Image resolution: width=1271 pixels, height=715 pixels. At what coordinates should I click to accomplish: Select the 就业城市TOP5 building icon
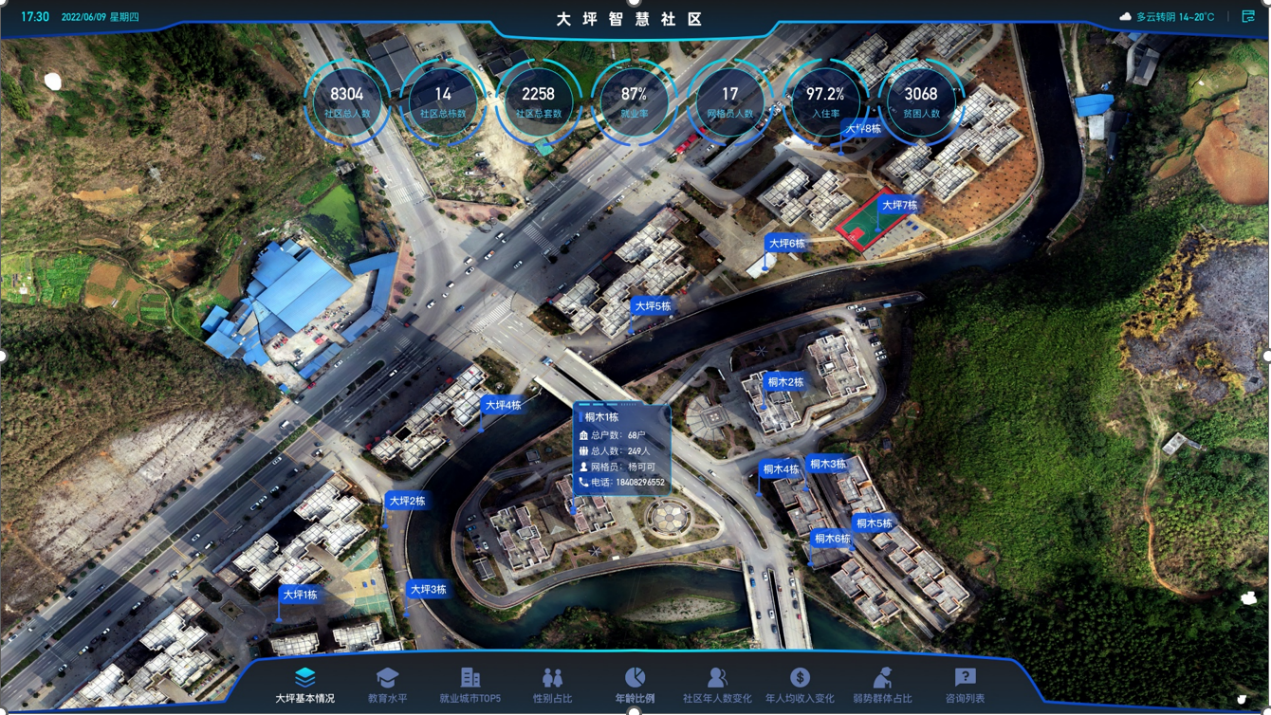tap(470, 677)
